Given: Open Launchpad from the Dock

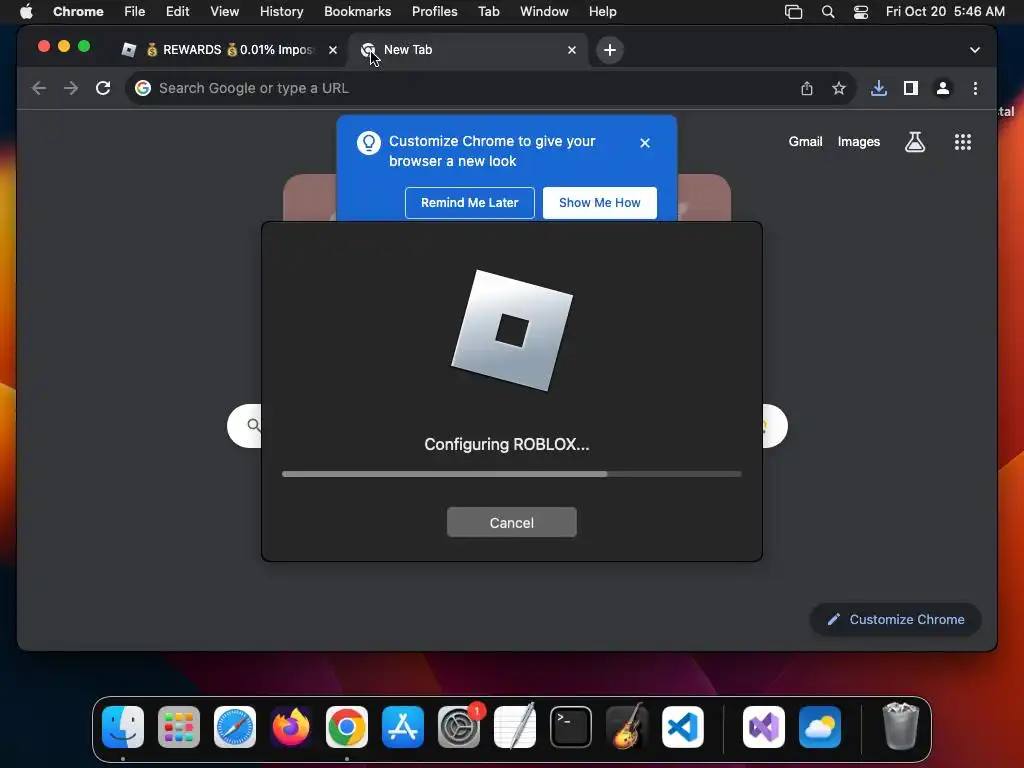Looking at the screenshot, I should pos(178,727).
